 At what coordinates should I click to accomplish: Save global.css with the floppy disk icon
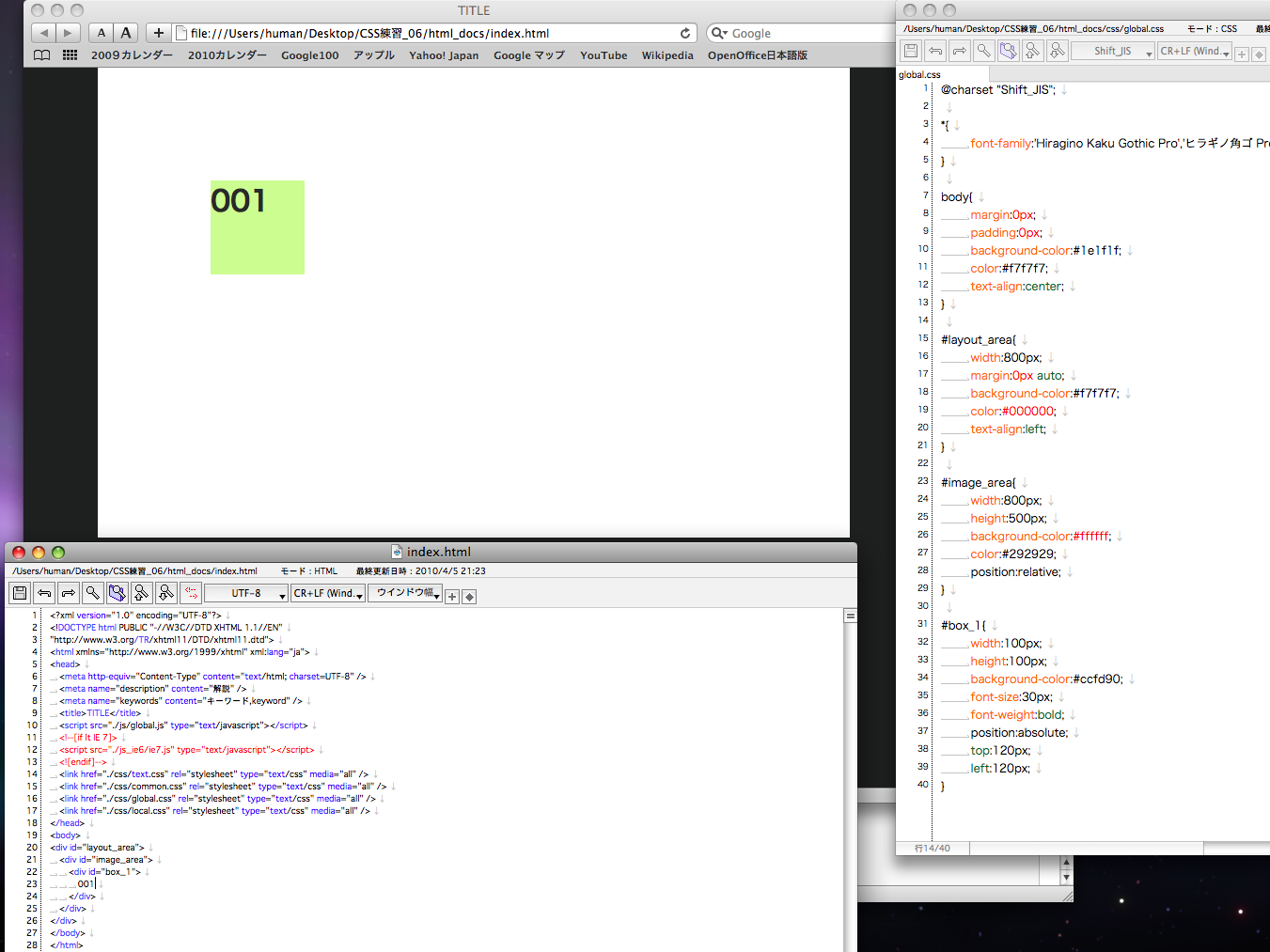(911, 51)
